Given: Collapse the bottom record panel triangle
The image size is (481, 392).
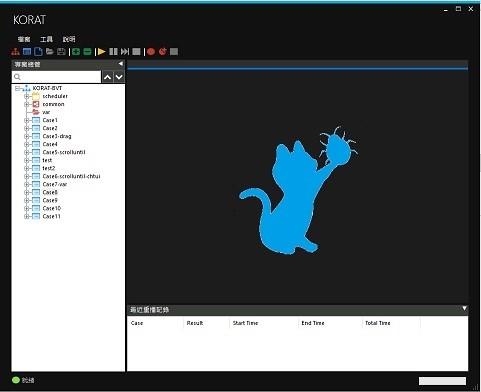Looking at the screenshot, I should 464,309.
